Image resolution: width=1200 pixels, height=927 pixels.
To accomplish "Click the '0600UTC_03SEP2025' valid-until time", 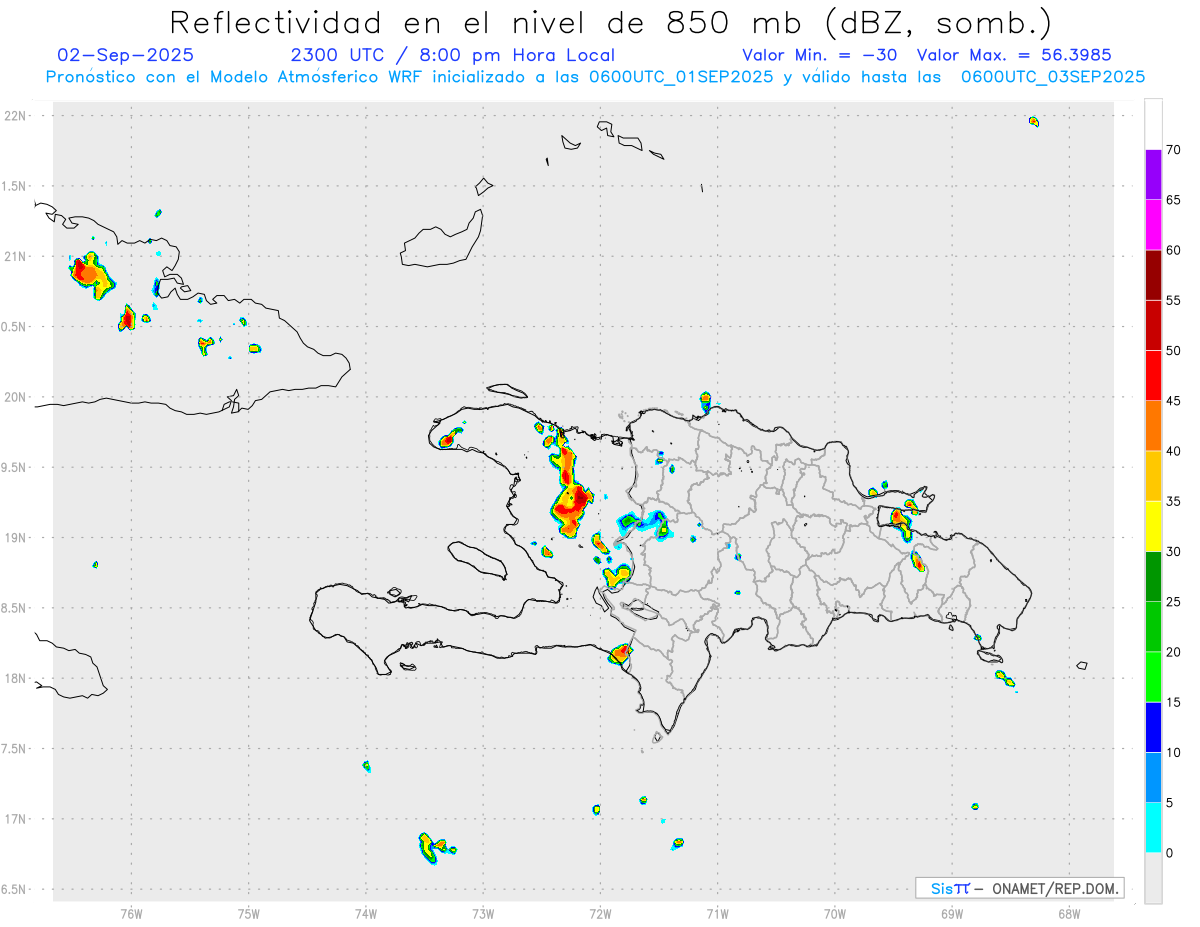I will (x=1053, y=77).
